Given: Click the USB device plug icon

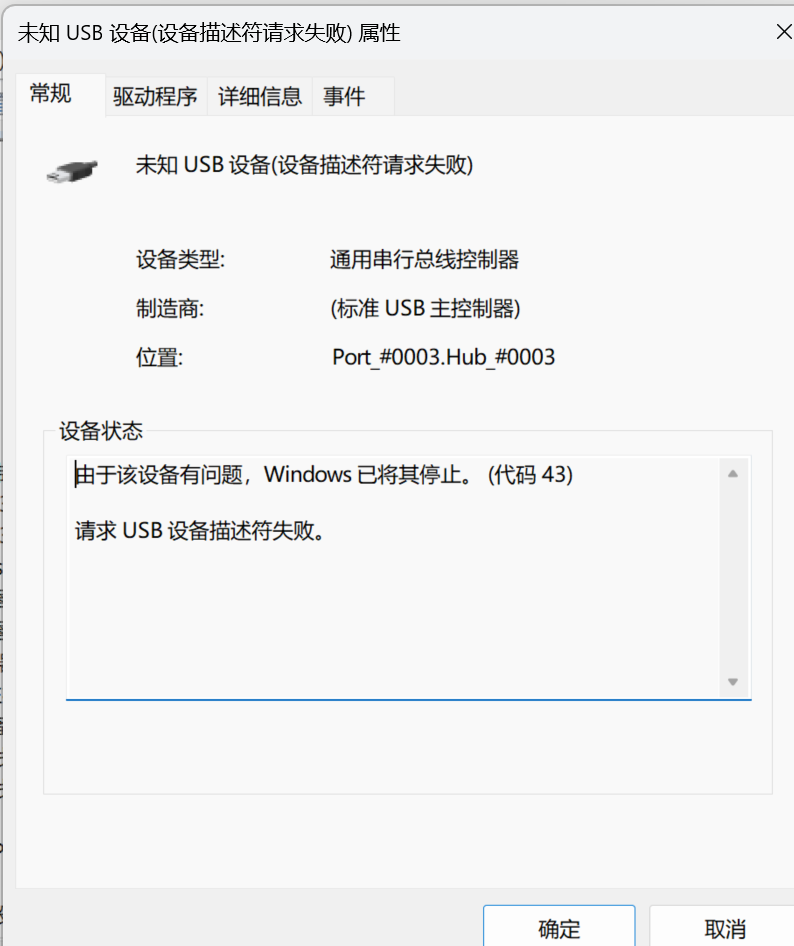Looking at the screenshot, I should click(x=72, y=171).
